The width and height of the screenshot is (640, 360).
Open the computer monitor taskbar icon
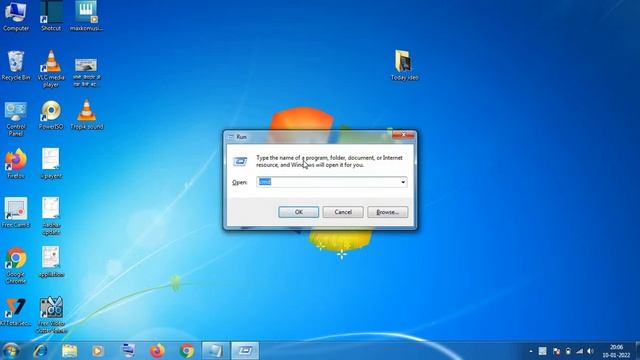click(128, 351)
